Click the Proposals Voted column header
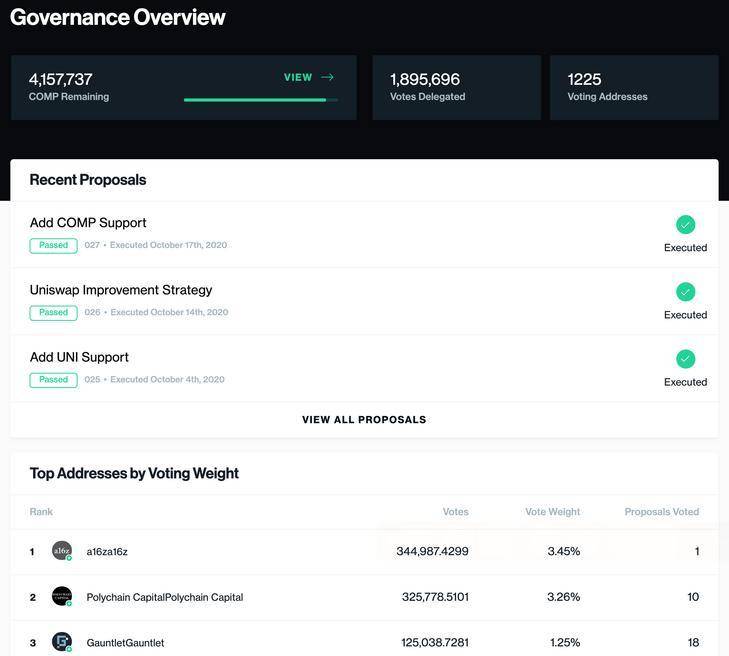The image size is (729, 656). pos(662,511)
